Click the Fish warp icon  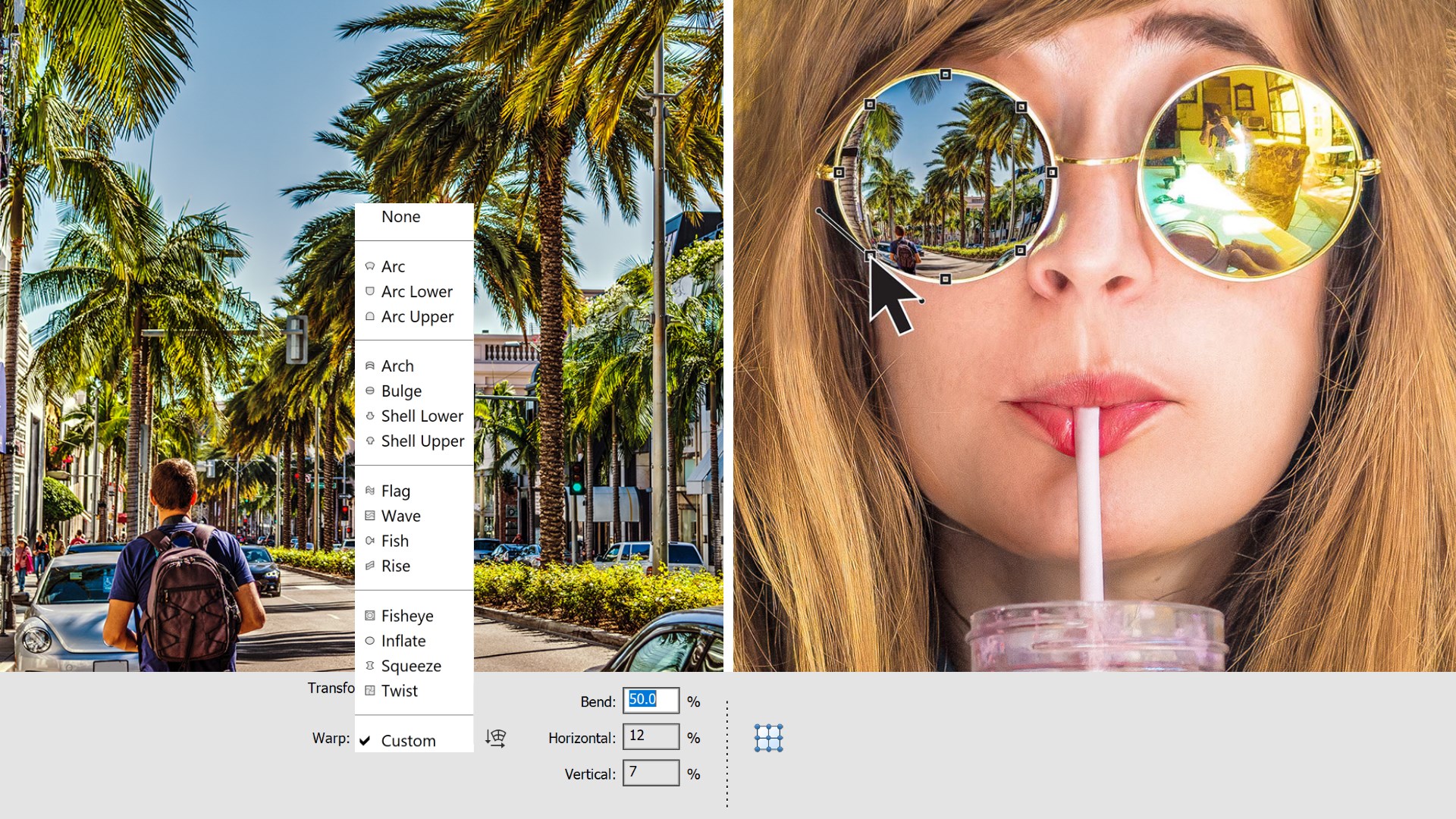pos(370,541)
